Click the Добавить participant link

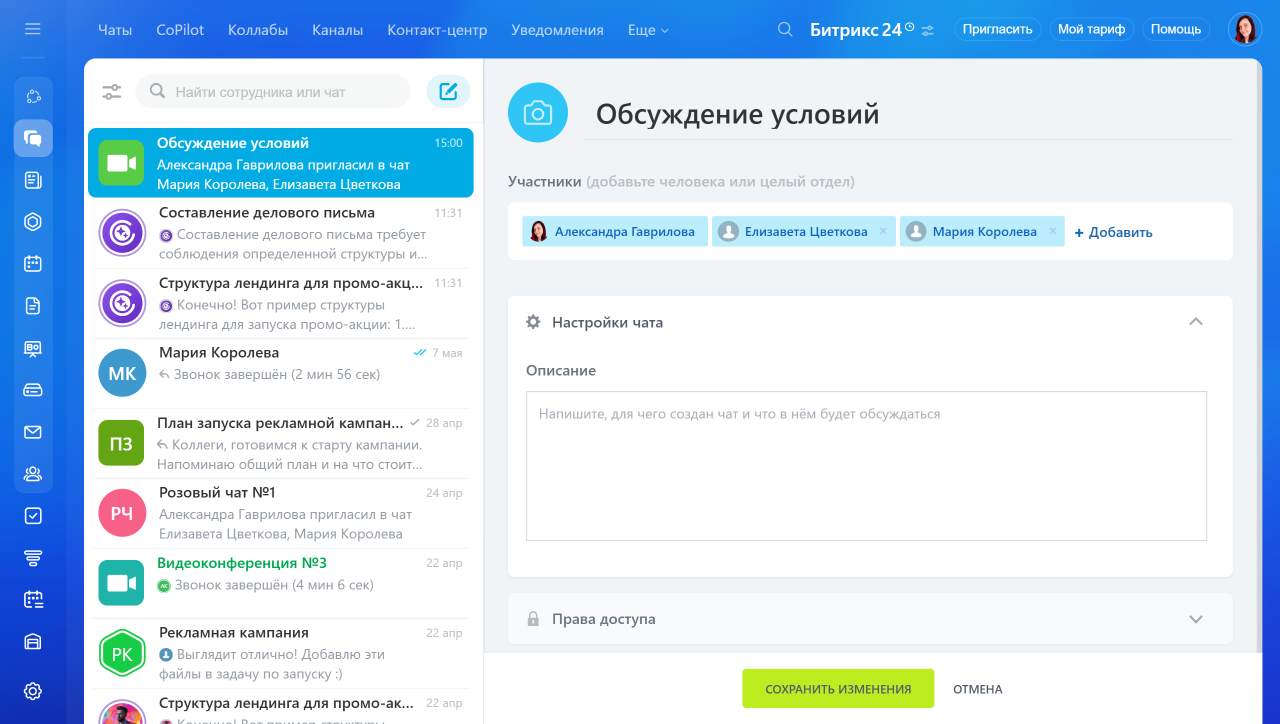pyautogui.click(x=1113, y=232)
